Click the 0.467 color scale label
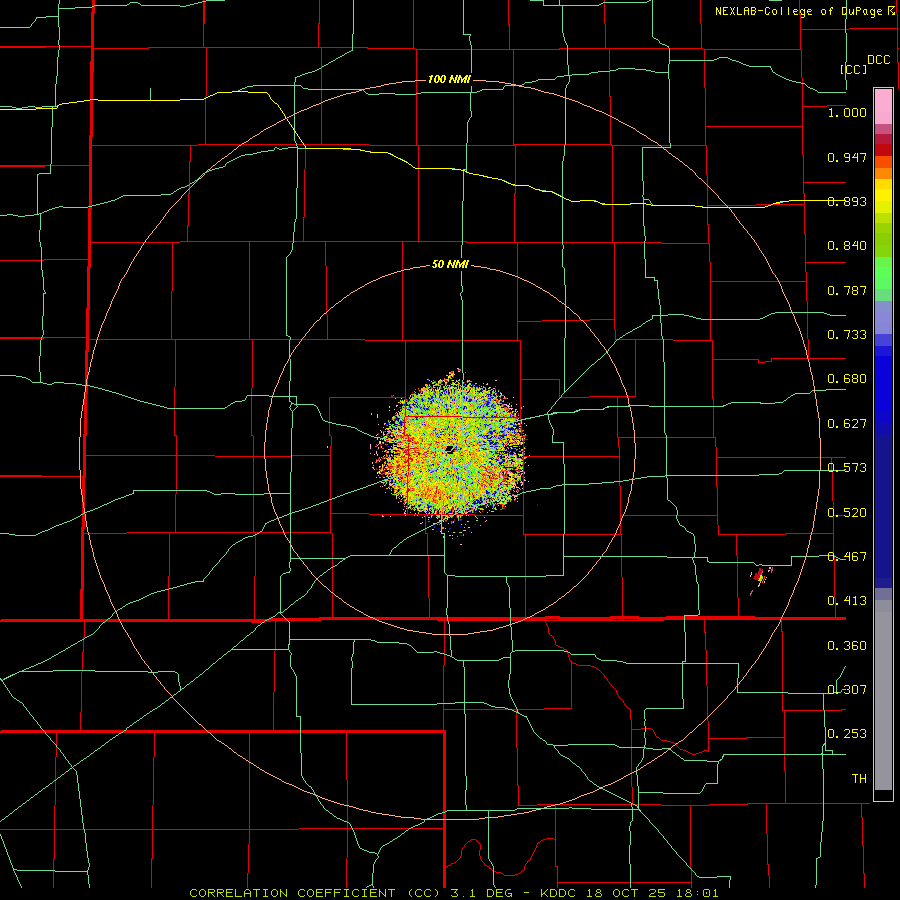Viewport: 900px width, 900px height. (847, 556)
